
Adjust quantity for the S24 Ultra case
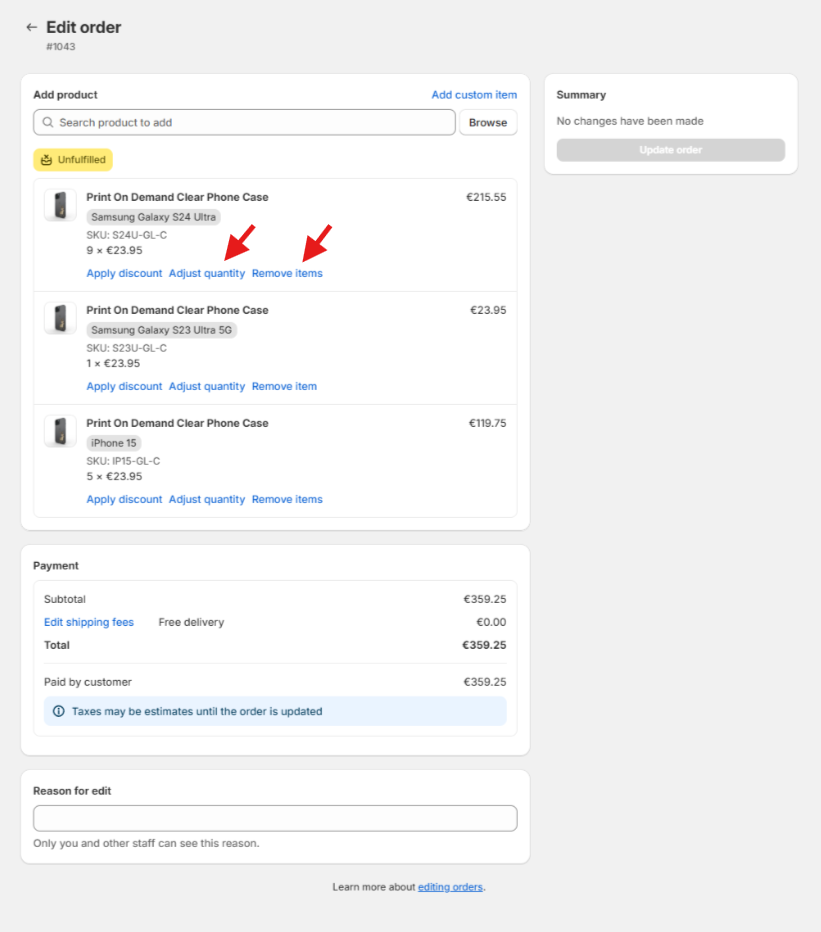pyautogui.click(x=207, y=274)
